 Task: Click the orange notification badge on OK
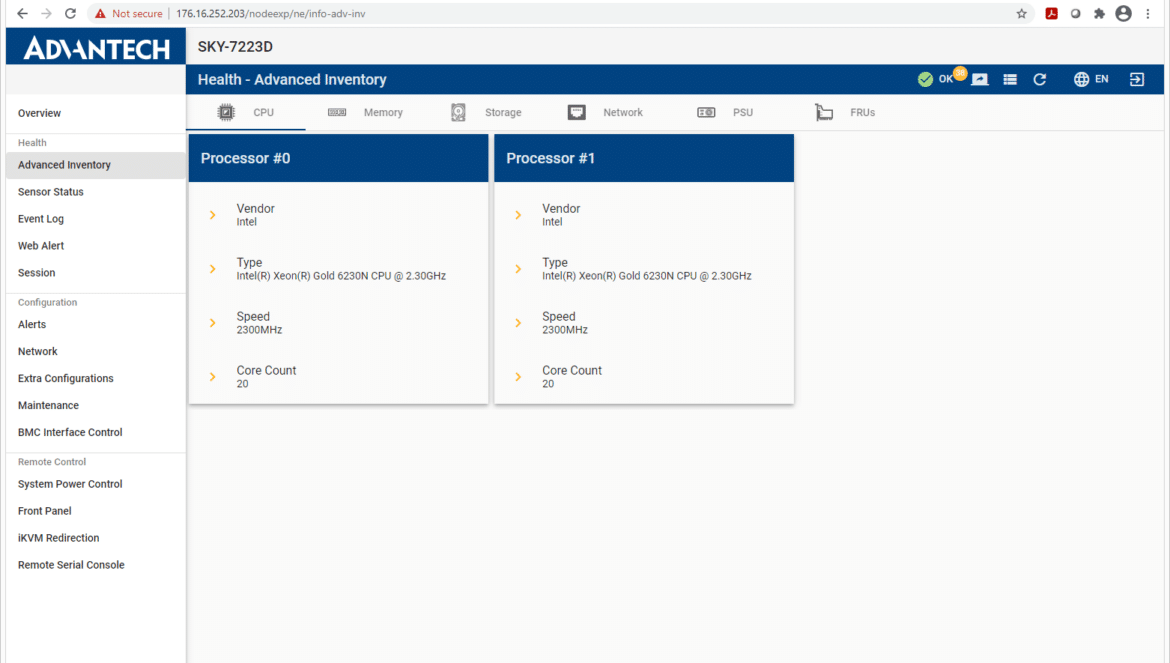(960, 73)
